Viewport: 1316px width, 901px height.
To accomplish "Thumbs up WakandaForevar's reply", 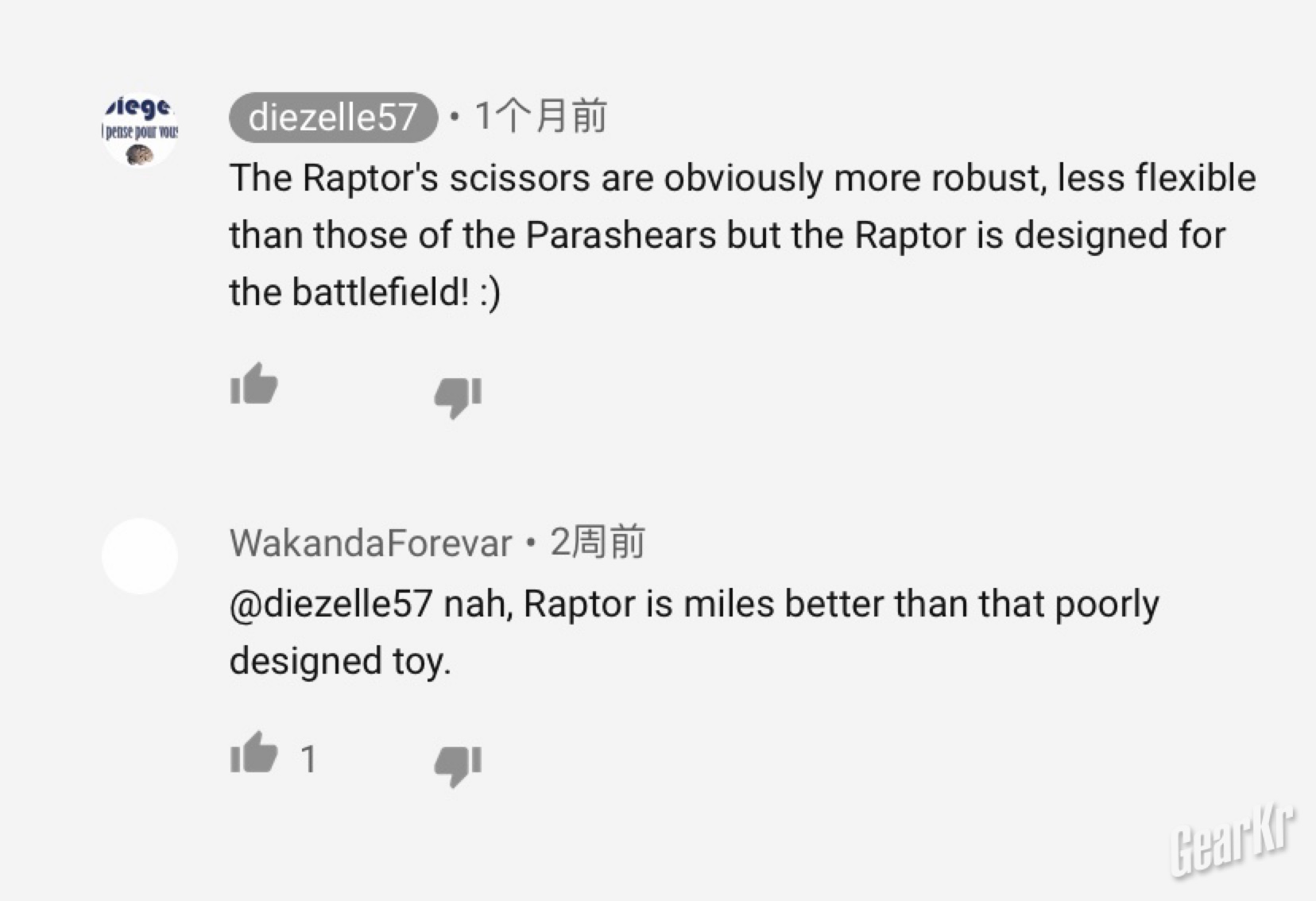I will tap(254, 753).
